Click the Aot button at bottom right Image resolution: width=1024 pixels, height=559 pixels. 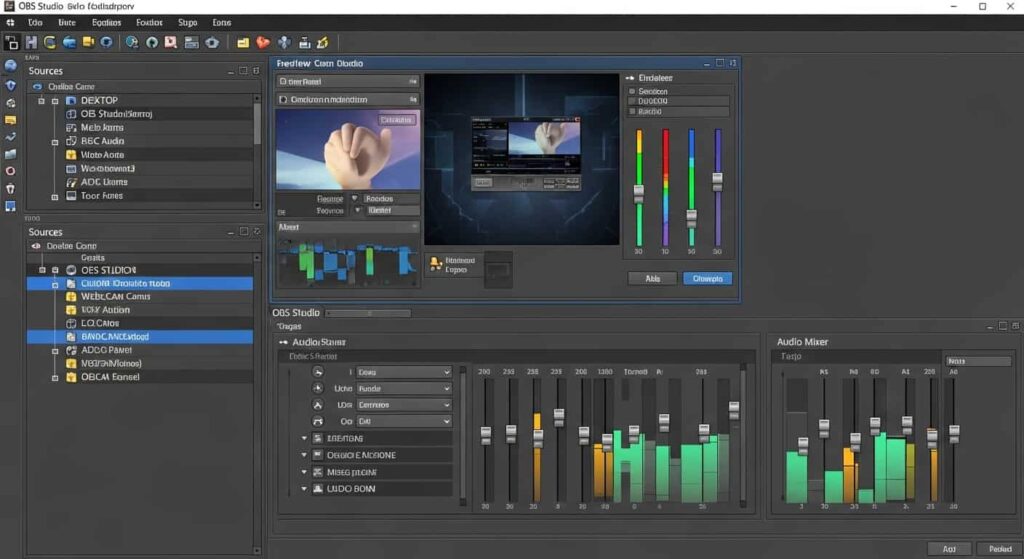(x=949, y=549)
